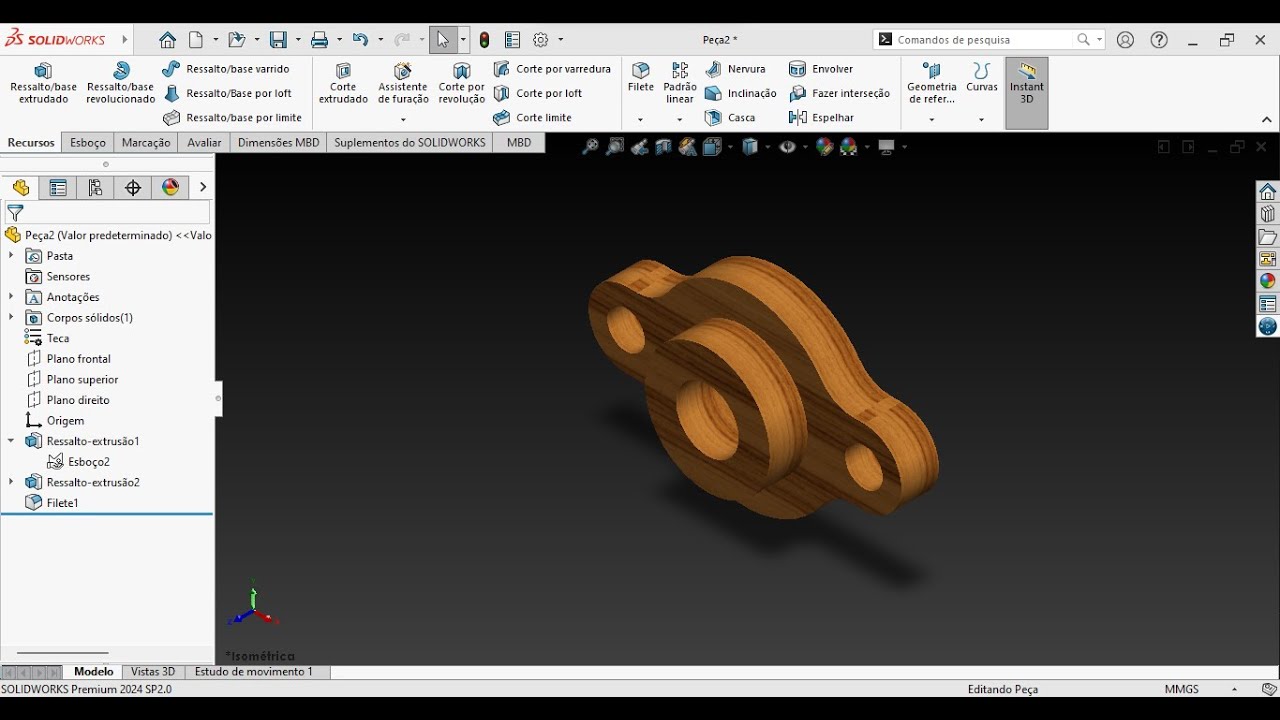Click the Rebuild traffic light icon
Screen dimensions: 1280x720
(485, 40)
